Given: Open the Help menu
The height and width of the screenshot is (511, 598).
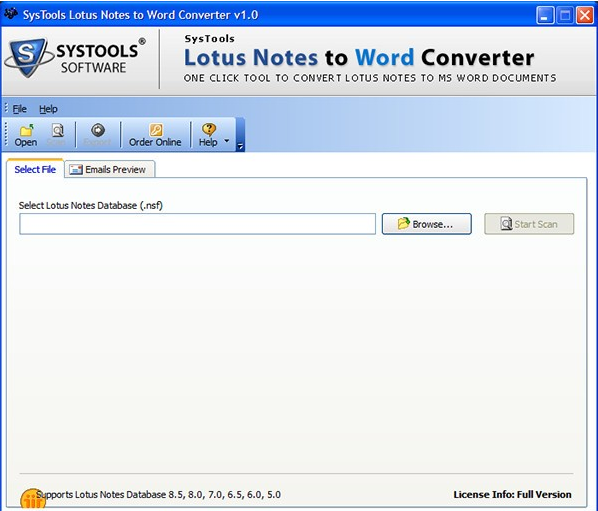Looking at the screenshot, I should [48, 109].
